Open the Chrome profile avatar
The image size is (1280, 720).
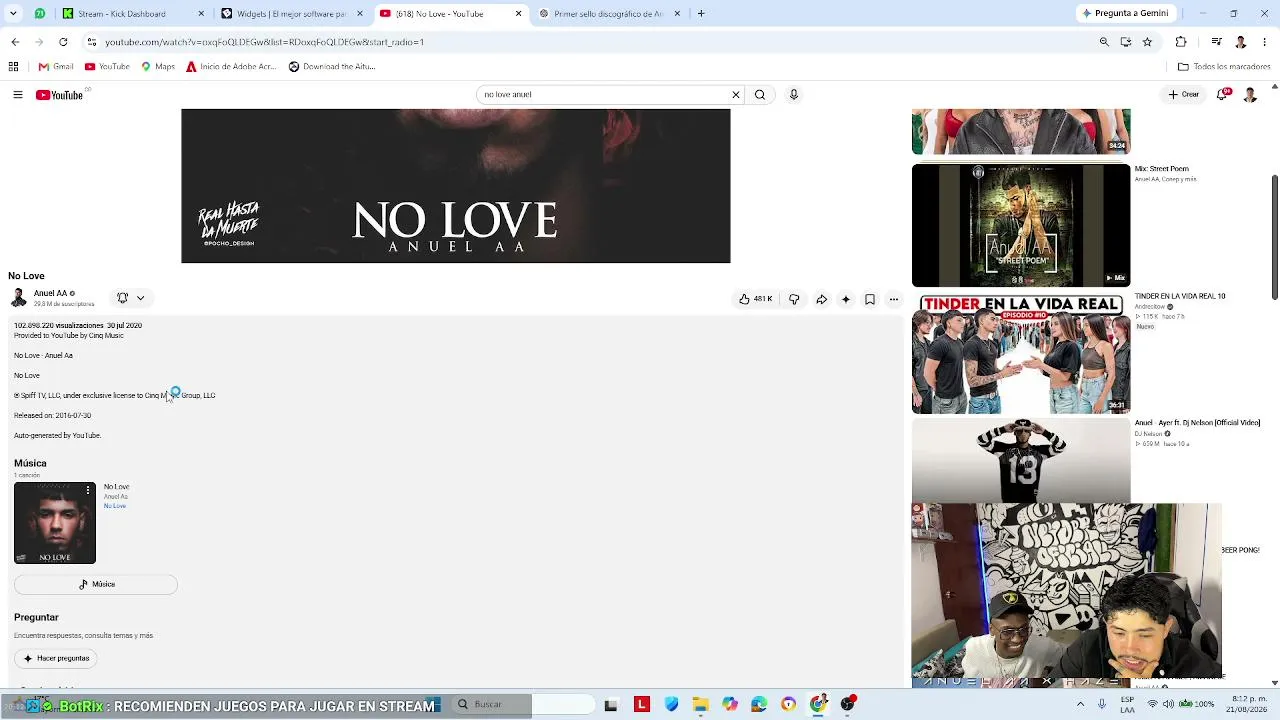tap(1240, 42)
